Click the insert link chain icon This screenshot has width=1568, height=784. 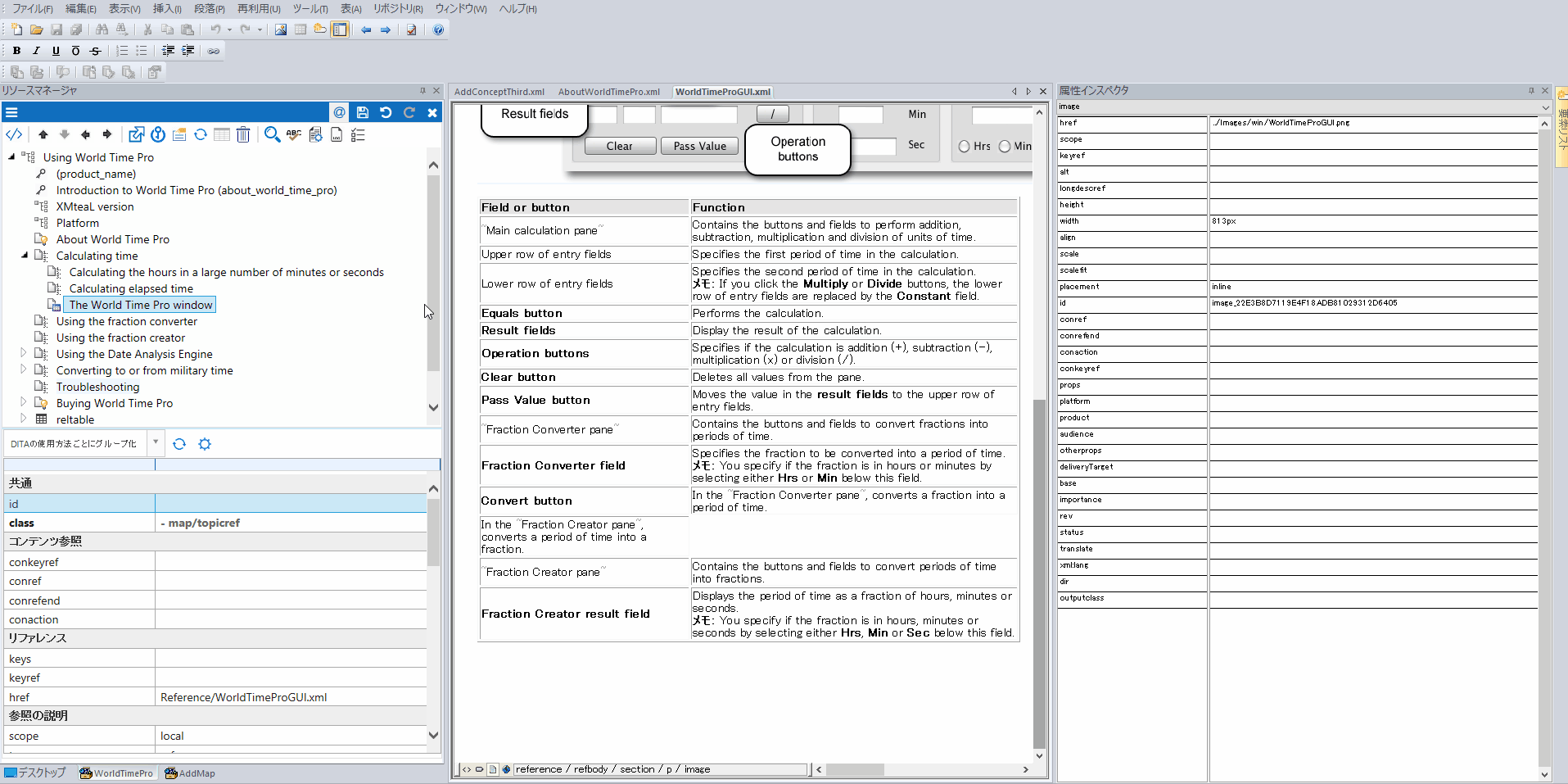(214, 51)
